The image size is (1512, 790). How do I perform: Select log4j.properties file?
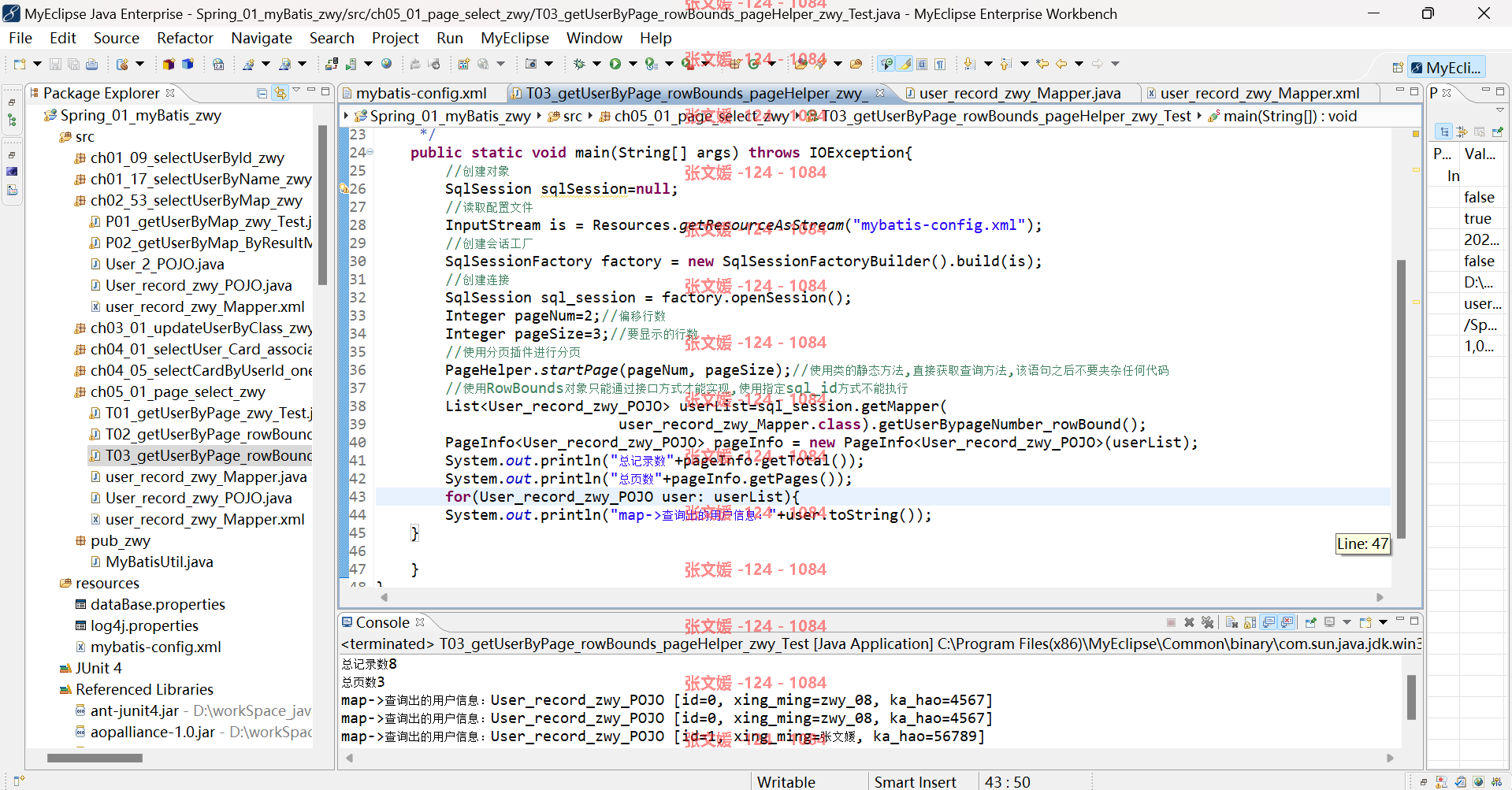[144, 625]
